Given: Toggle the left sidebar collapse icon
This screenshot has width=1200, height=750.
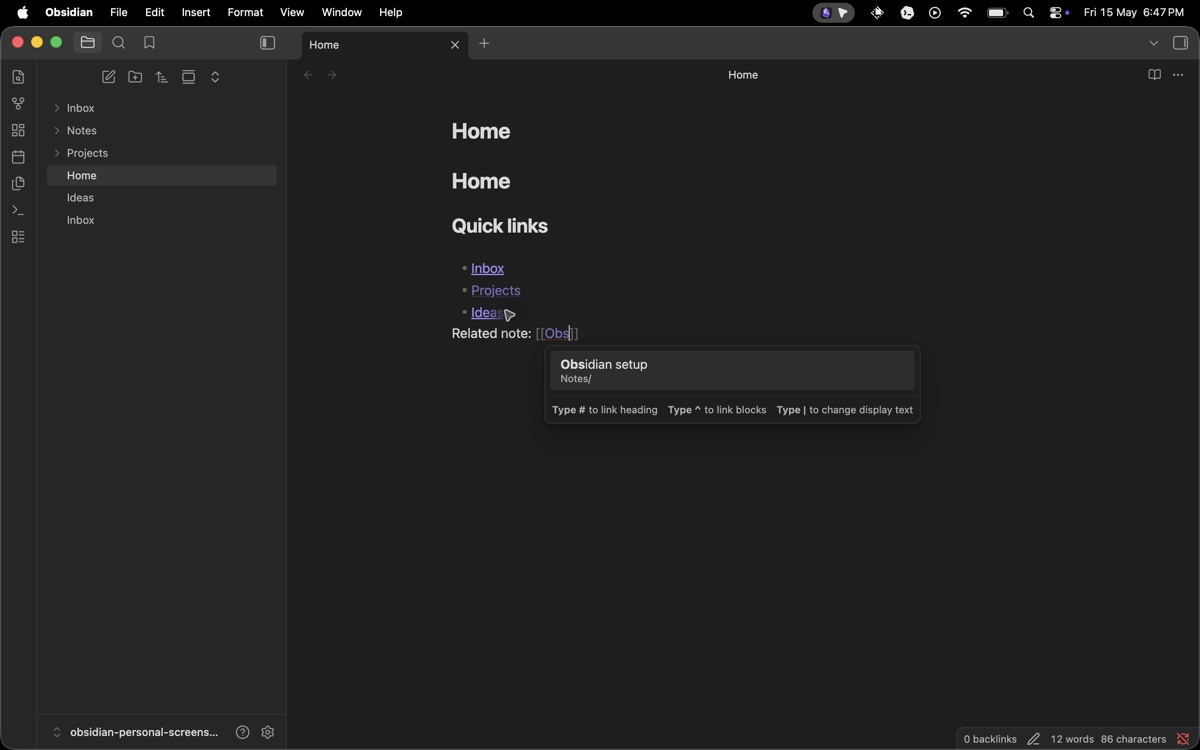Looking at the screenshot, I should (x=267, y=43).
